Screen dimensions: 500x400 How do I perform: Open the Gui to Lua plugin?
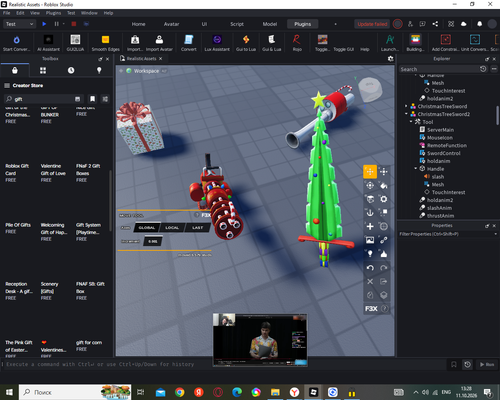(246, 43)
